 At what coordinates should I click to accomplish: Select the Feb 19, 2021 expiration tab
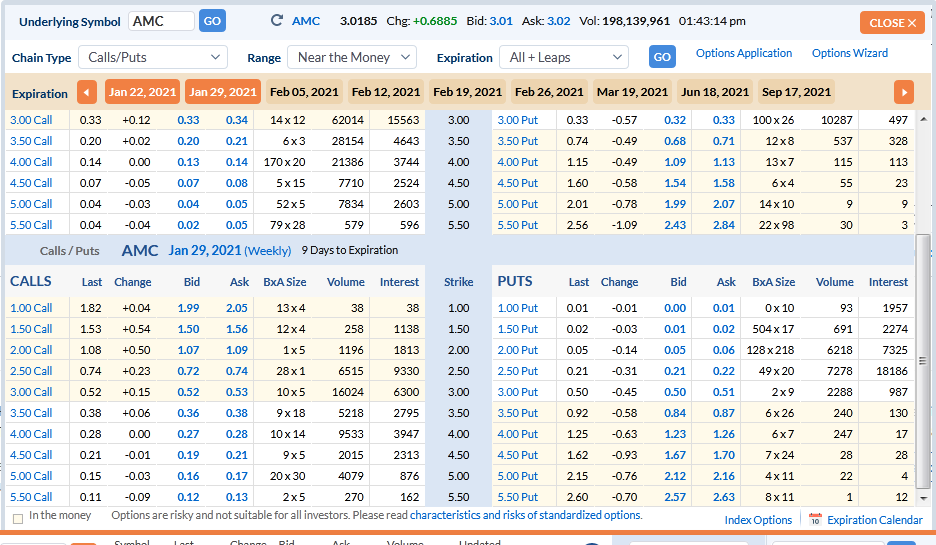click(467, 92)
